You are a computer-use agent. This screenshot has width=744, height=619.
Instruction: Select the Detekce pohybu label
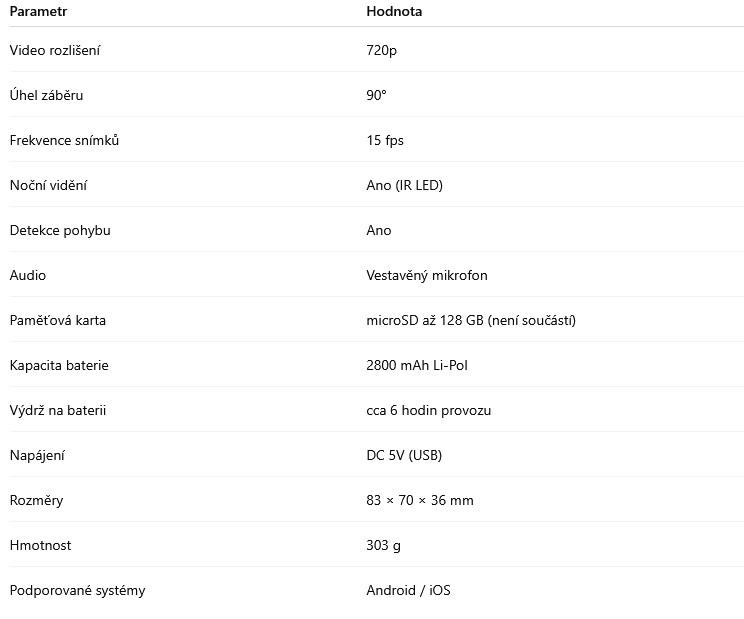pyautogui.click(x=60, y=231)
